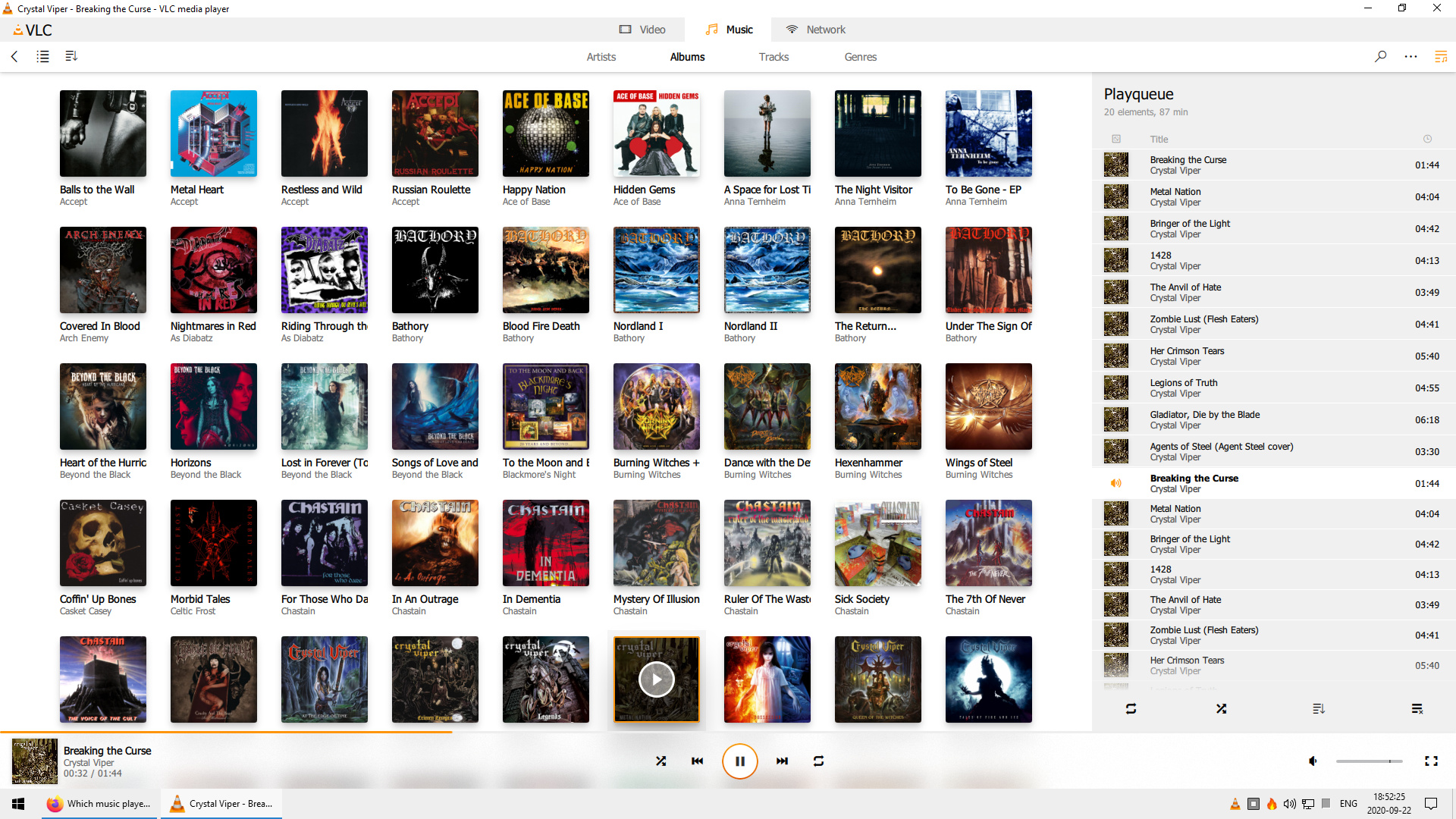Select Gladiator, Die by the Blade track

point(1274,419)
